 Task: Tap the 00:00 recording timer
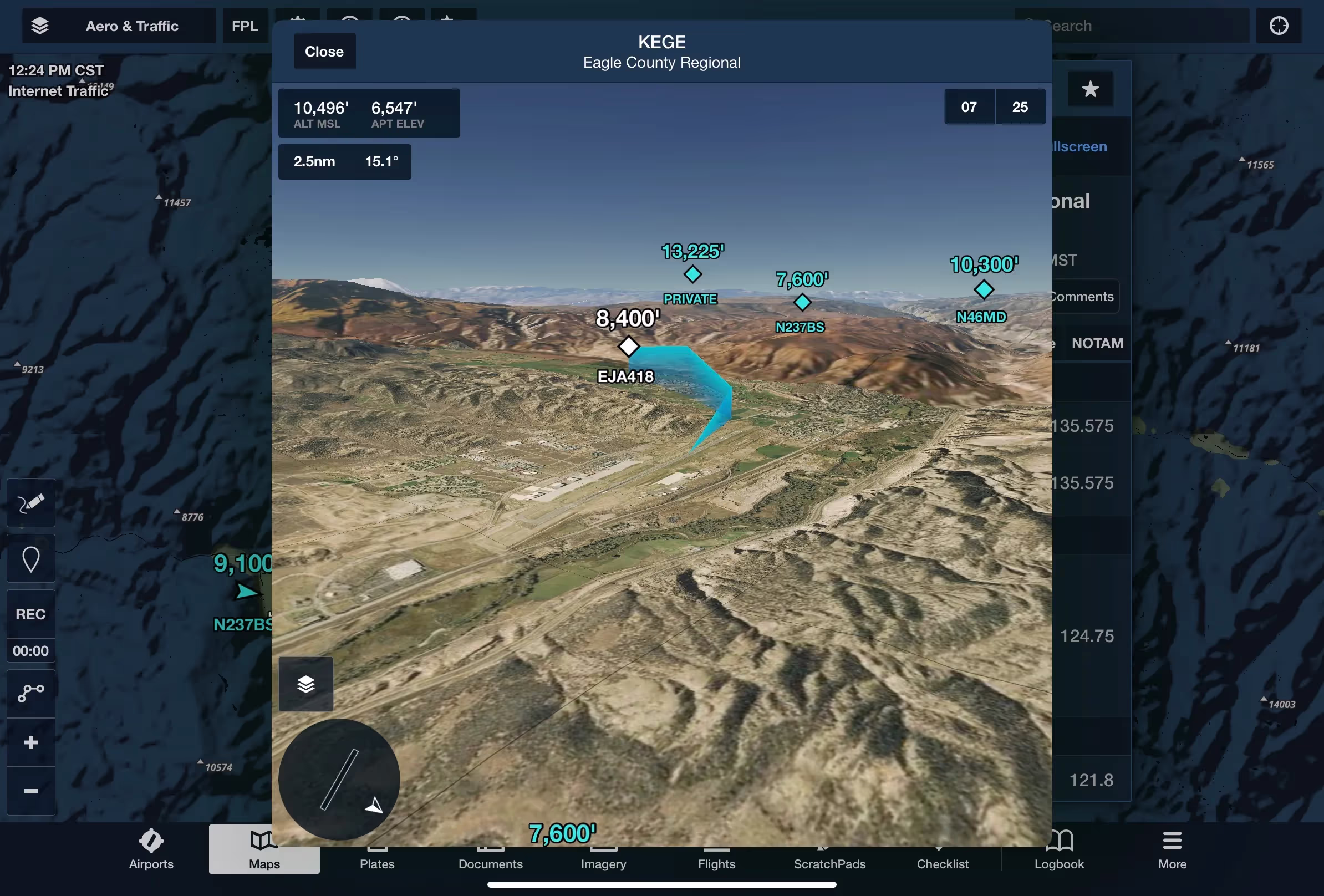click(30, 650)
